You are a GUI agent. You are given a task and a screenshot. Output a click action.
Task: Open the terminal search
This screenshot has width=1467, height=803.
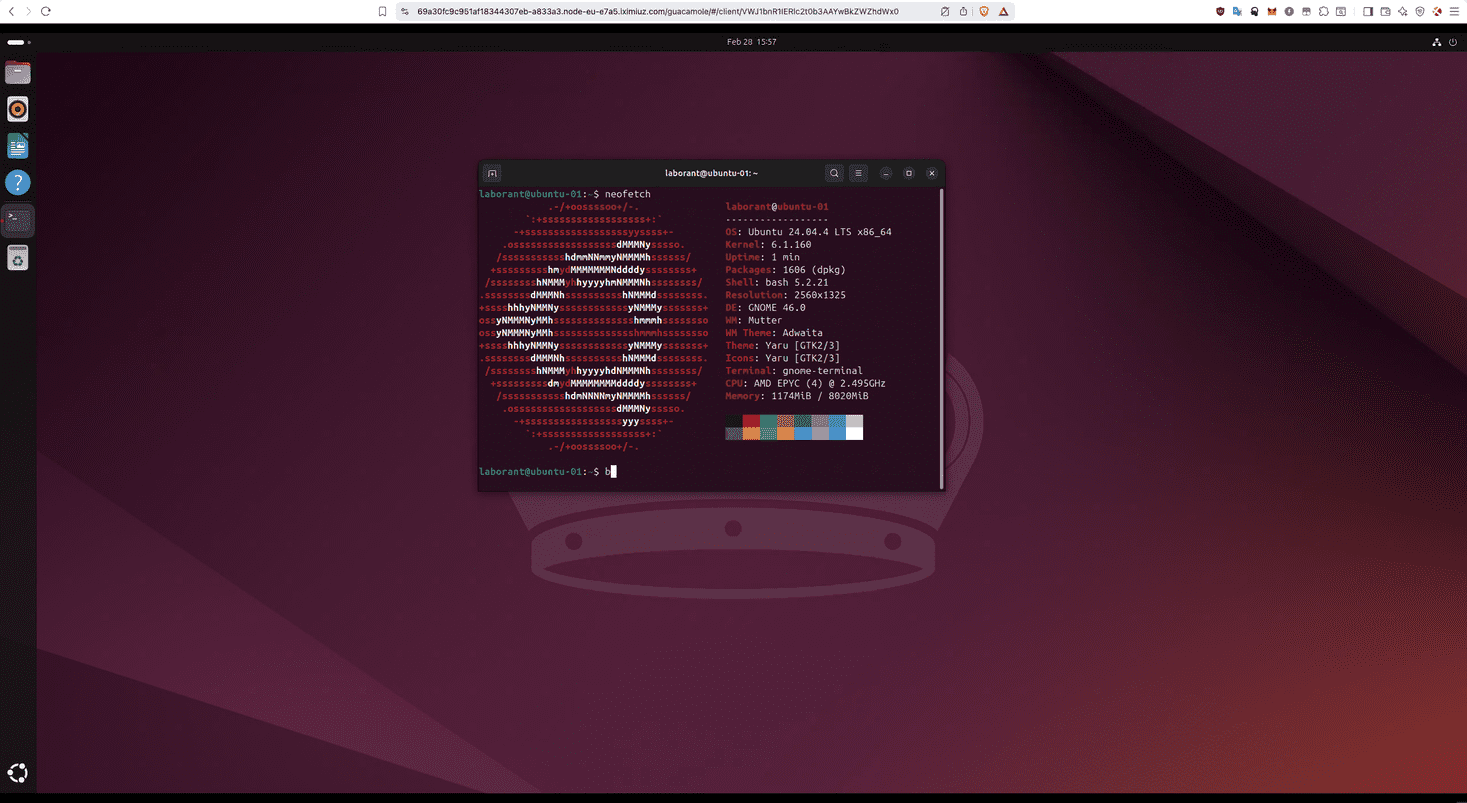[834, 173]
